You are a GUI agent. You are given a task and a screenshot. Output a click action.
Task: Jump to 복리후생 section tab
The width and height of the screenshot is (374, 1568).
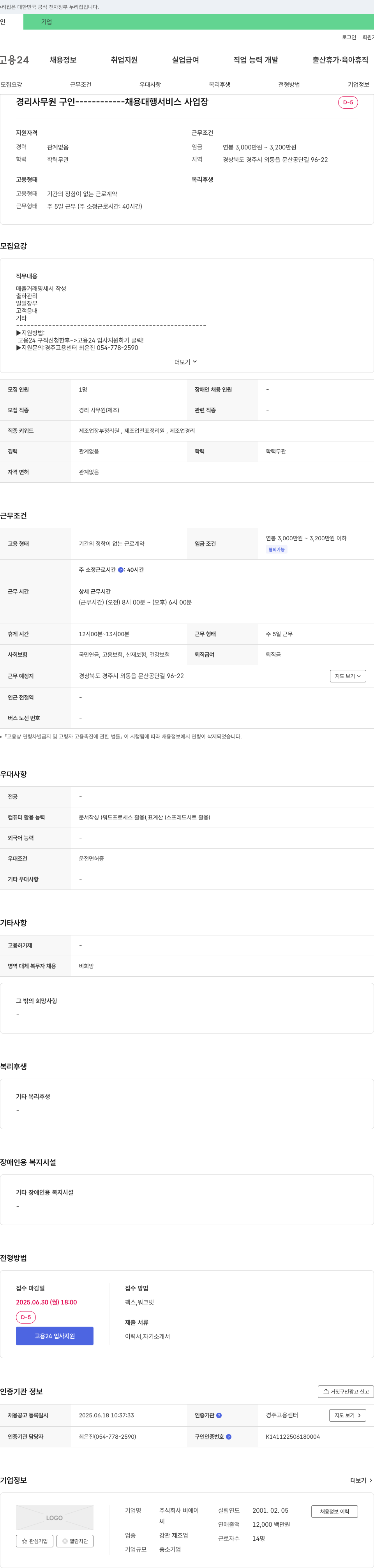[219, 84]
